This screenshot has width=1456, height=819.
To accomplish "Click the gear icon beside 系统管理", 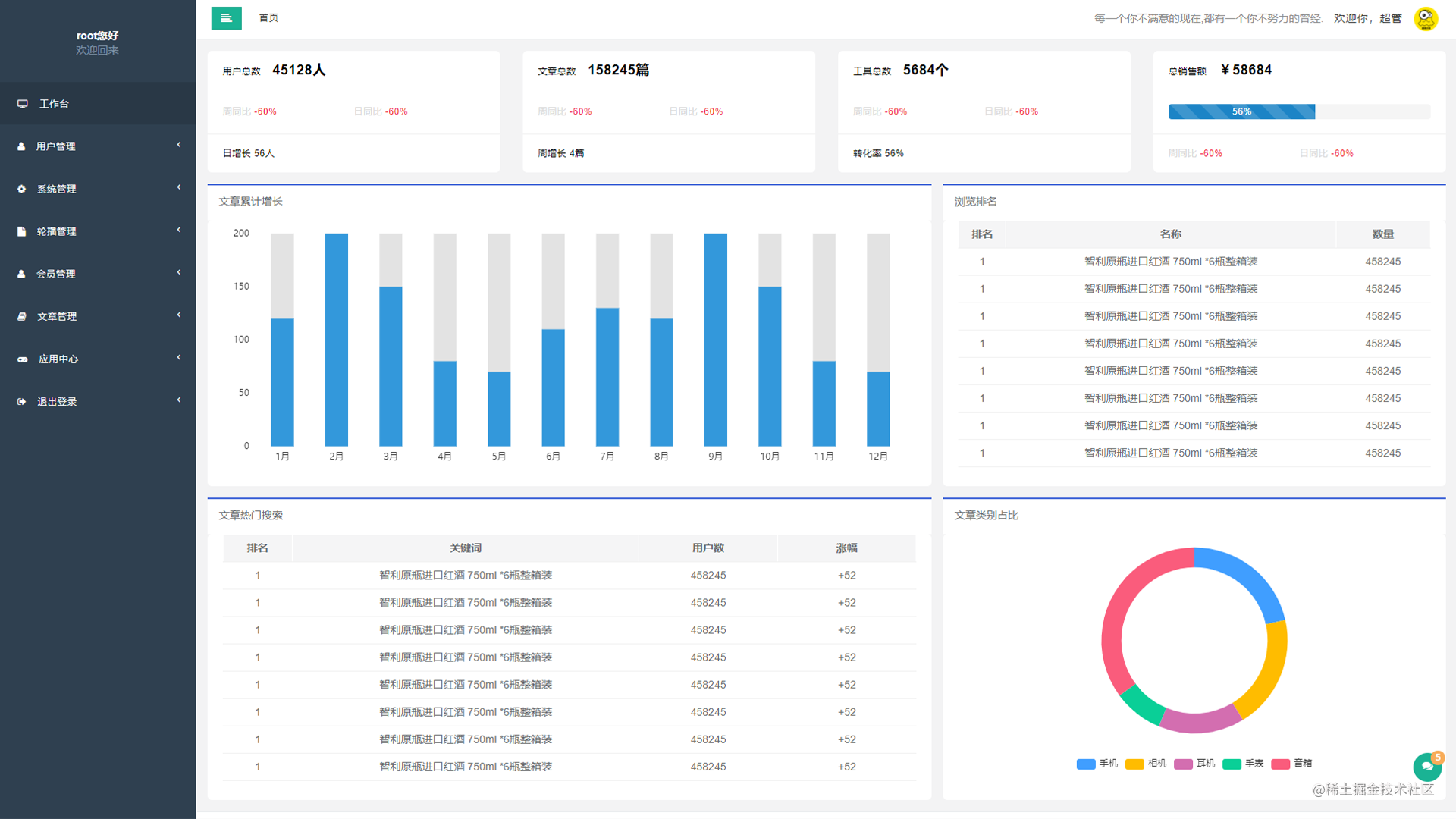I will 22,189.
